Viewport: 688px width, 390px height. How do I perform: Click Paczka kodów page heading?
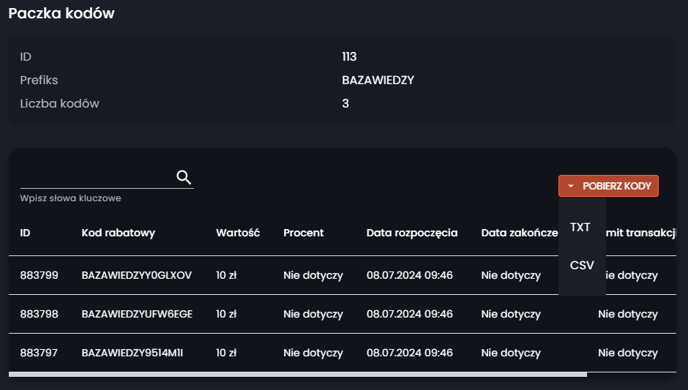click(61, 13)
